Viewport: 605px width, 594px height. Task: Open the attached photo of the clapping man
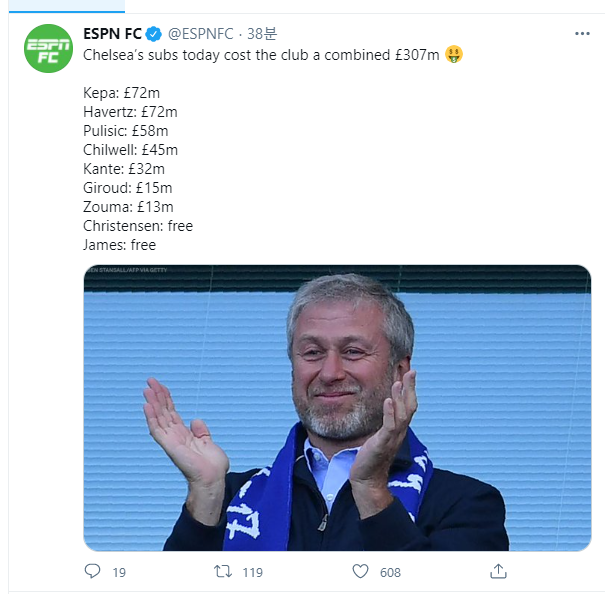337,420
